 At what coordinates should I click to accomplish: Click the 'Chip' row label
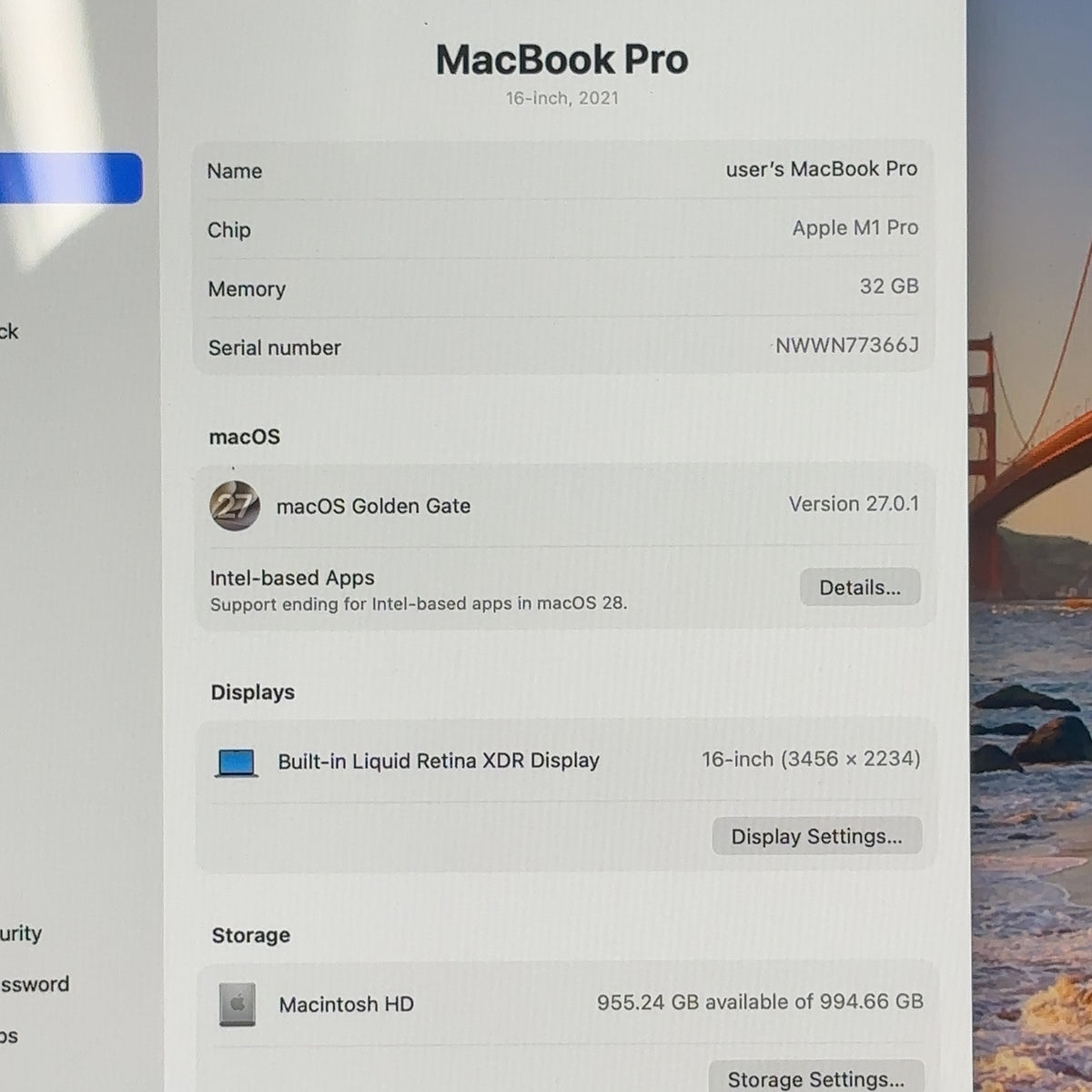(228, 230)
